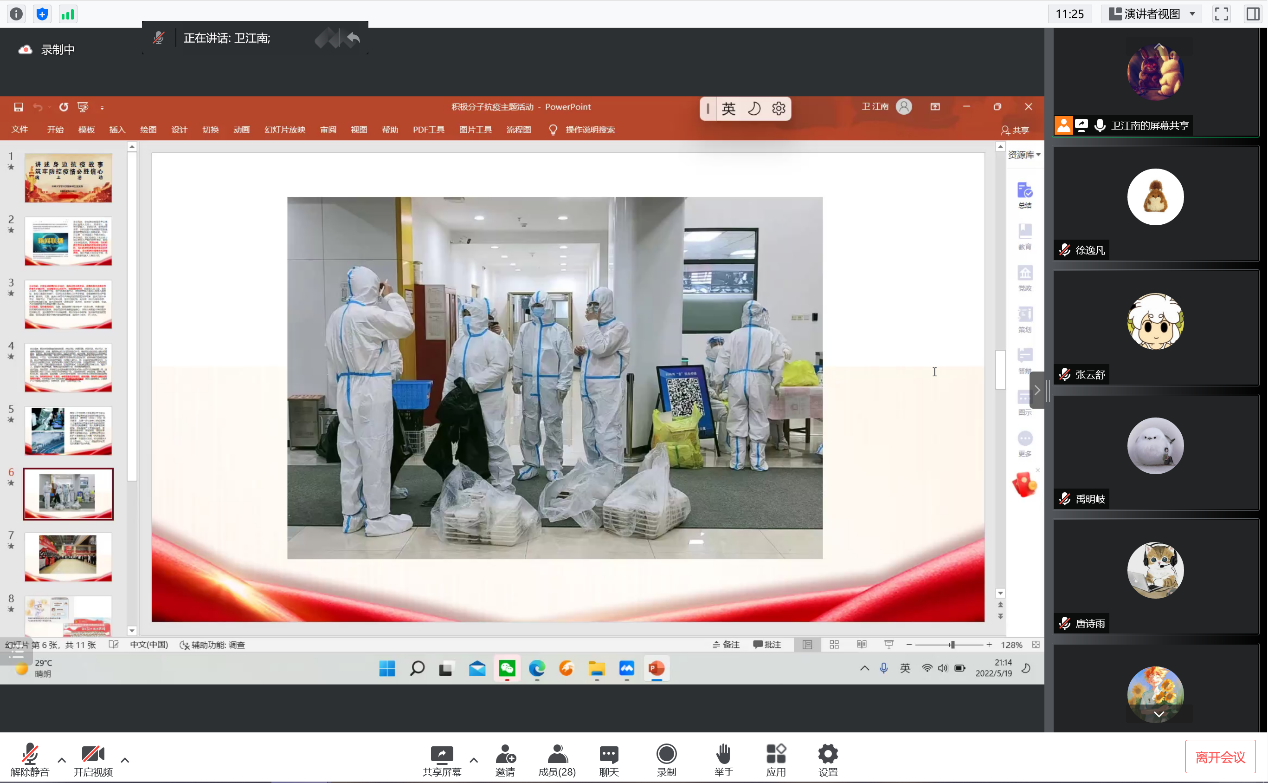Click the 离开会议 leave meeting button
Image resolution: width=1268 pixels, height=783 pixels.
click(x=1220, y=757)
